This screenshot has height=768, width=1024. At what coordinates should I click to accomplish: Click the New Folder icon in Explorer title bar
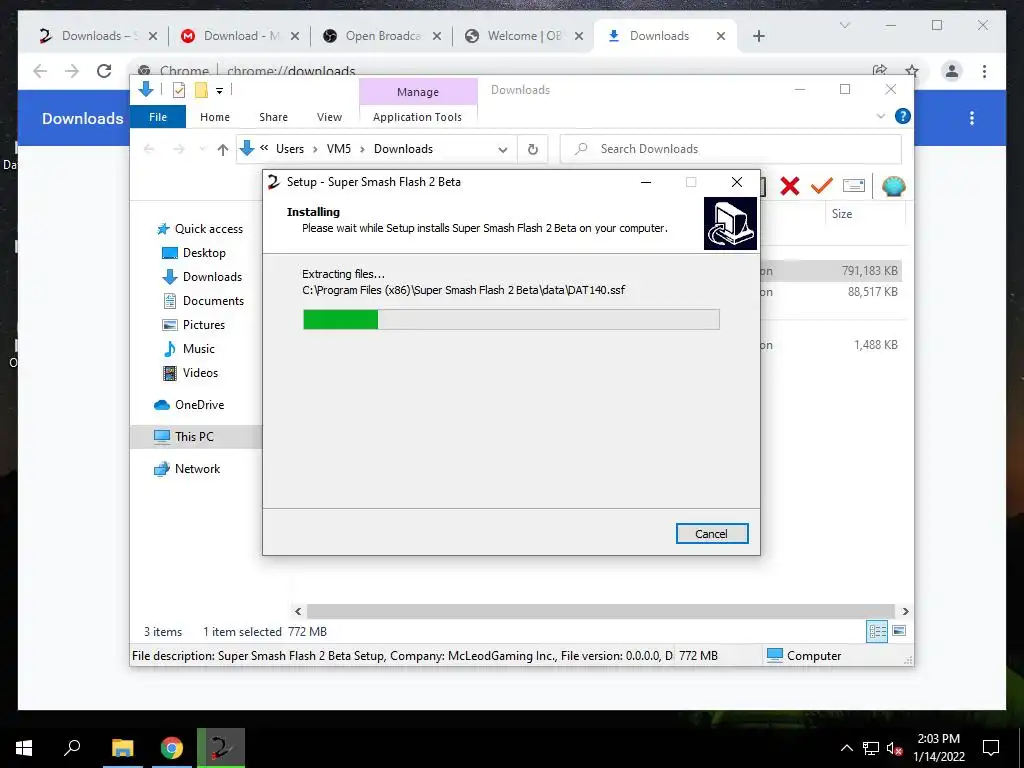201,90
